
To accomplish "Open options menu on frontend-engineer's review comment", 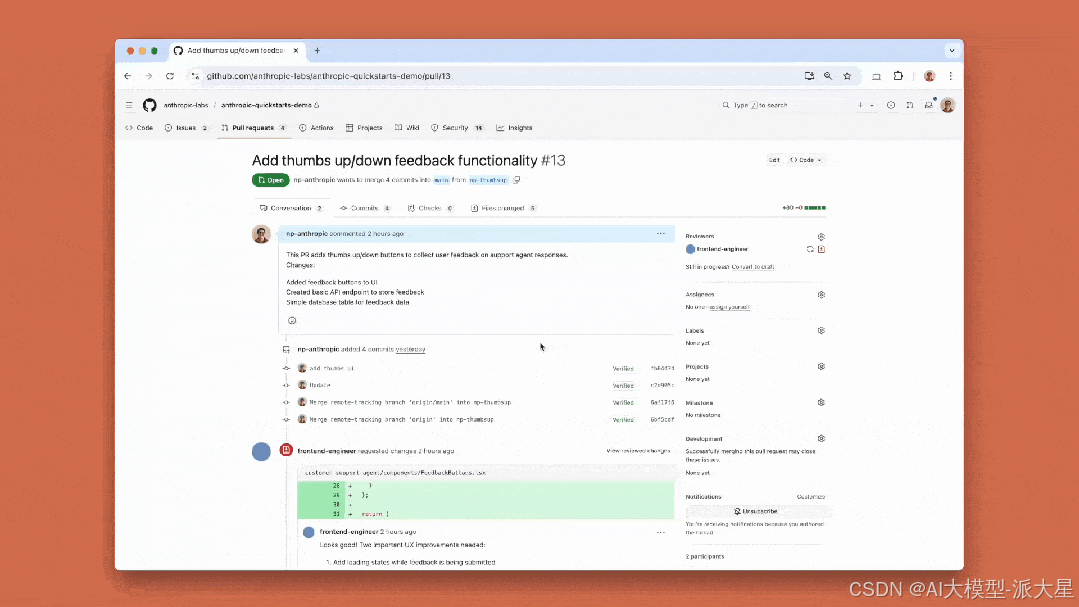I will point(661,532).
